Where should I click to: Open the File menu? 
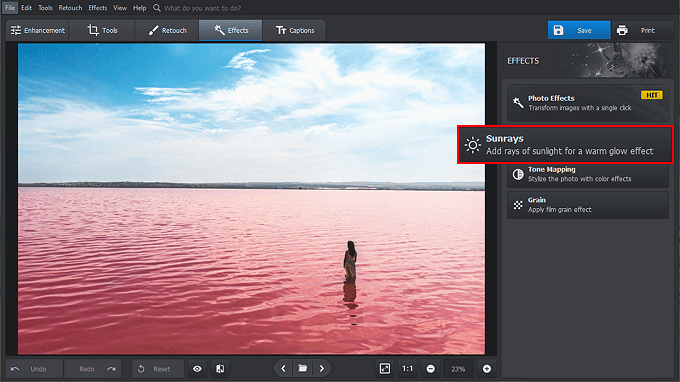coord(10,8)
